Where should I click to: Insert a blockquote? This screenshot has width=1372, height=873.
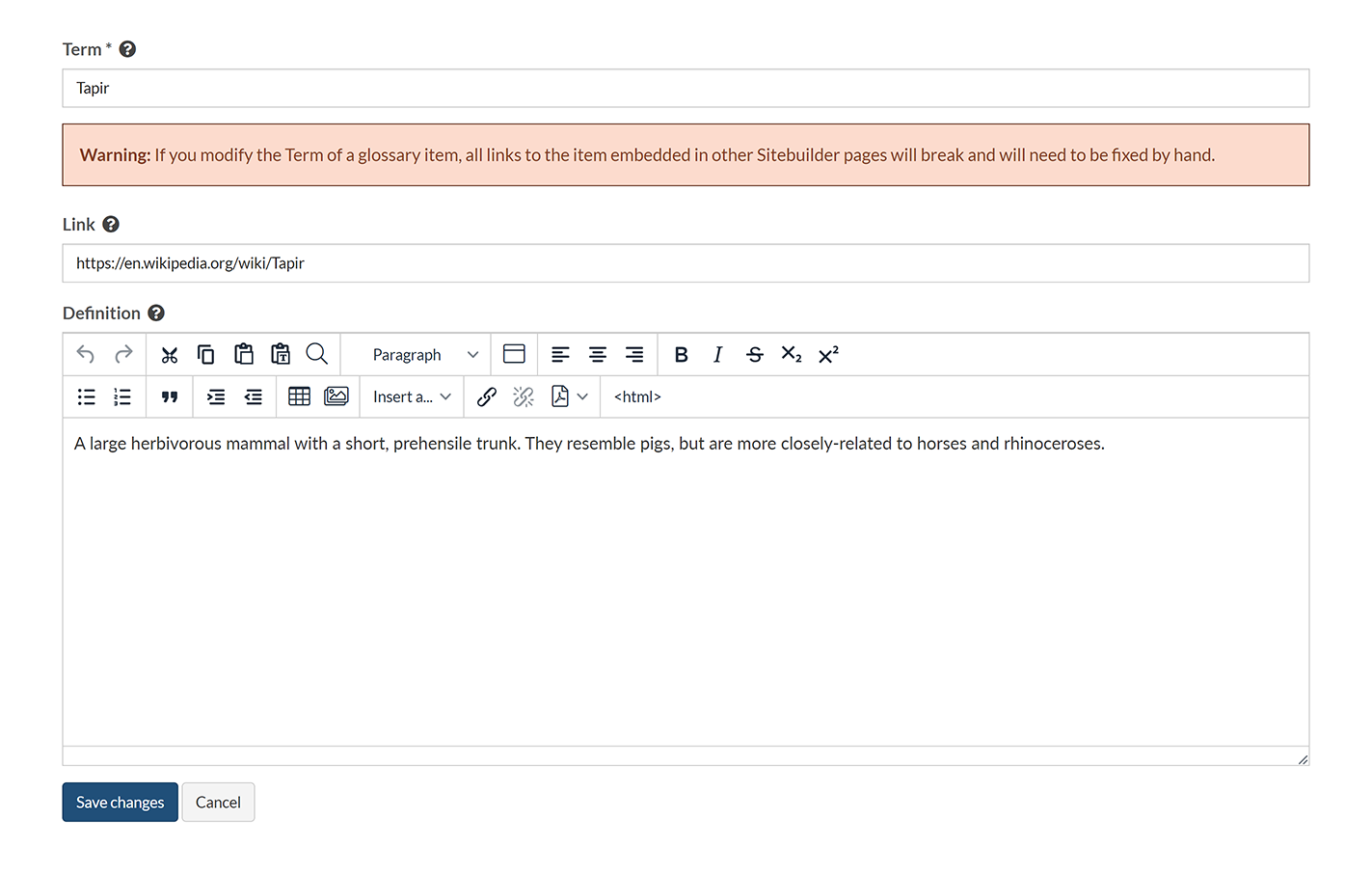[170, 397]
